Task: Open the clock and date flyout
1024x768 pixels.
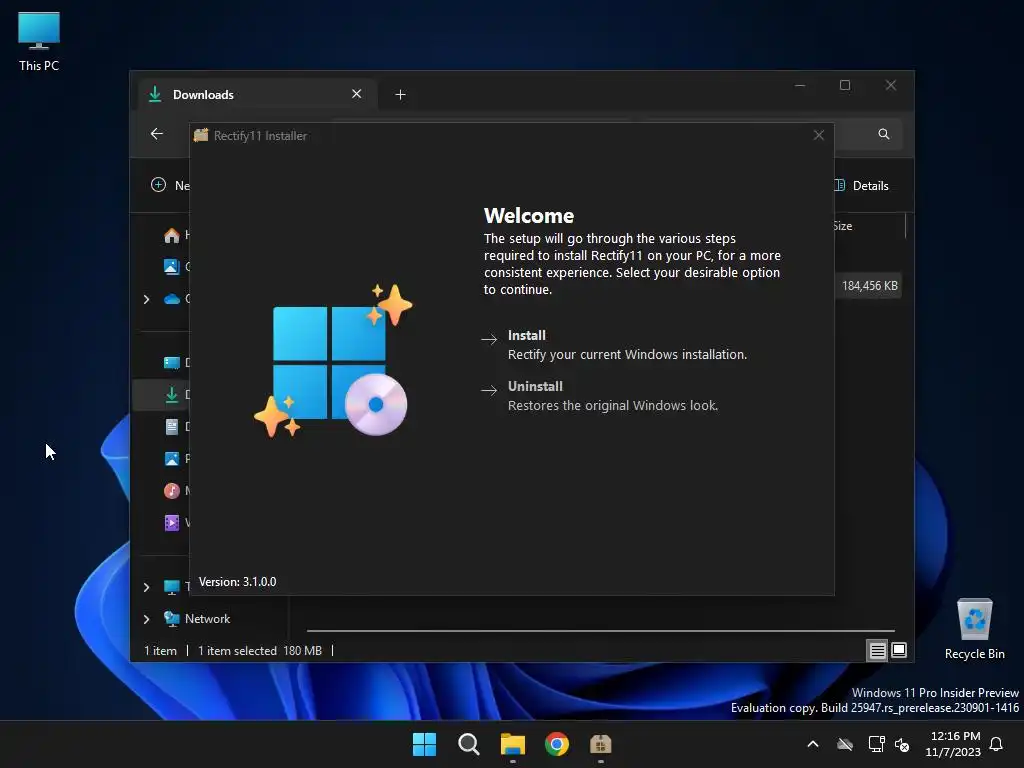Action: point(953,744)
